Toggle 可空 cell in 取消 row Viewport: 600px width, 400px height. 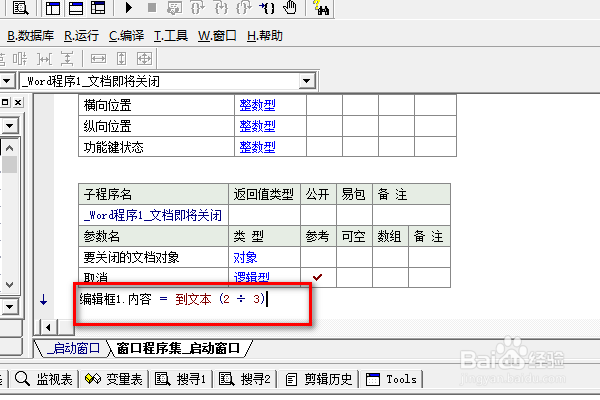[x=354, y=277]
